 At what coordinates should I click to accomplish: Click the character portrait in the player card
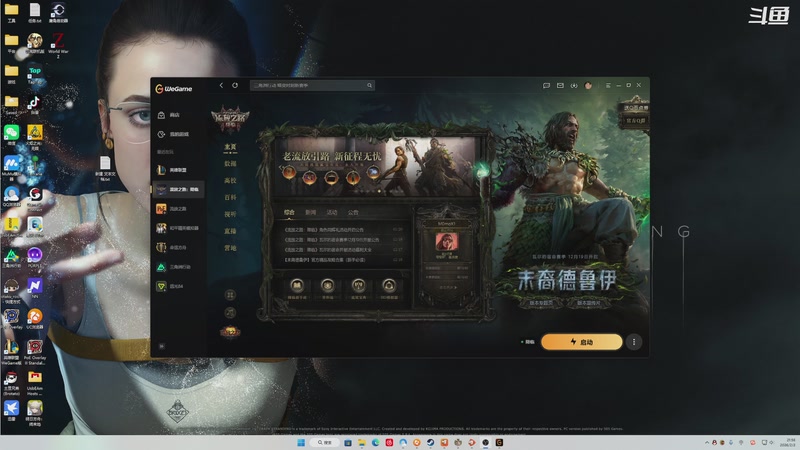446,241
